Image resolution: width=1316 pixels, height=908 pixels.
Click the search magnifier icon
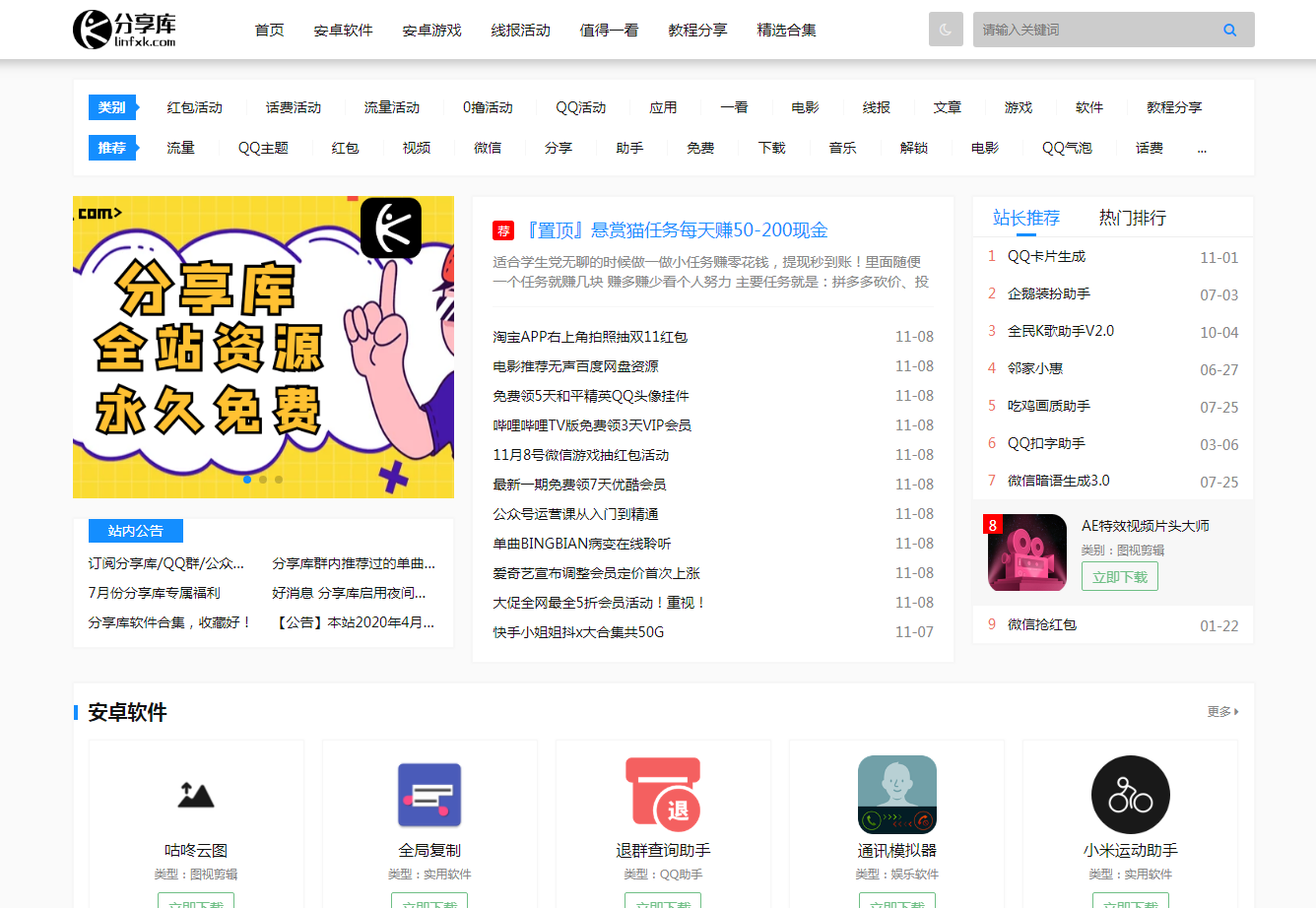[1229, 30]
